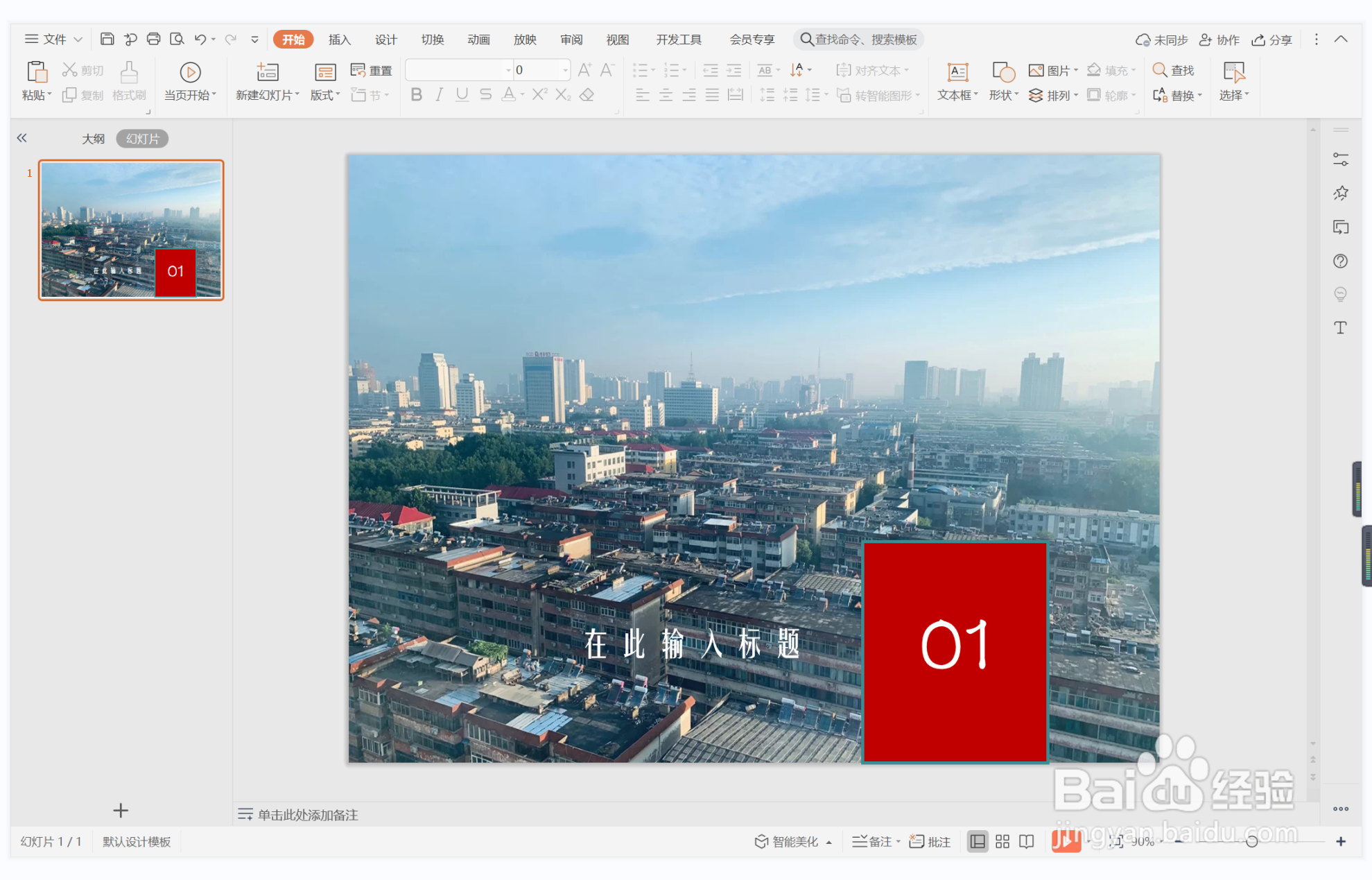The height and width of the screenshot is (880, 1372).
Task: Open the Find 查找 tool
Action: (1173, 70)
